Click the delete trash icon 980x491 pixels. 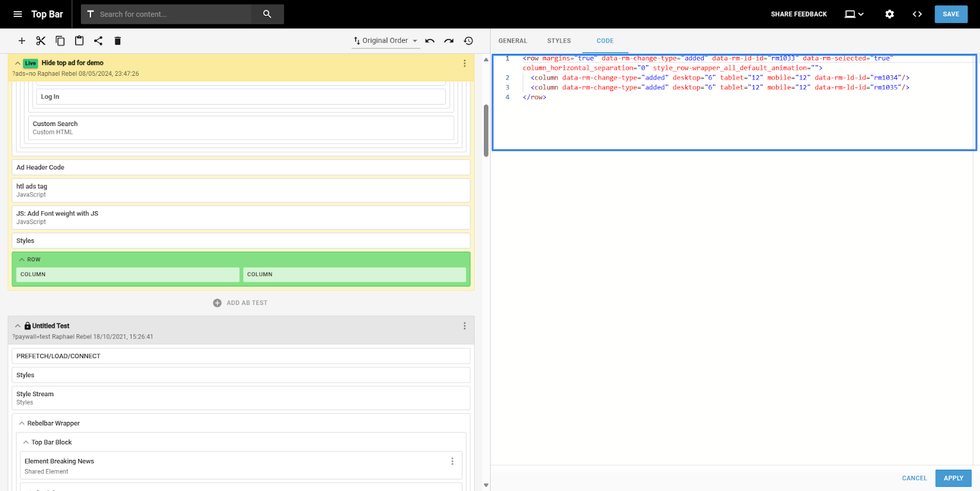tap(117, 41)
